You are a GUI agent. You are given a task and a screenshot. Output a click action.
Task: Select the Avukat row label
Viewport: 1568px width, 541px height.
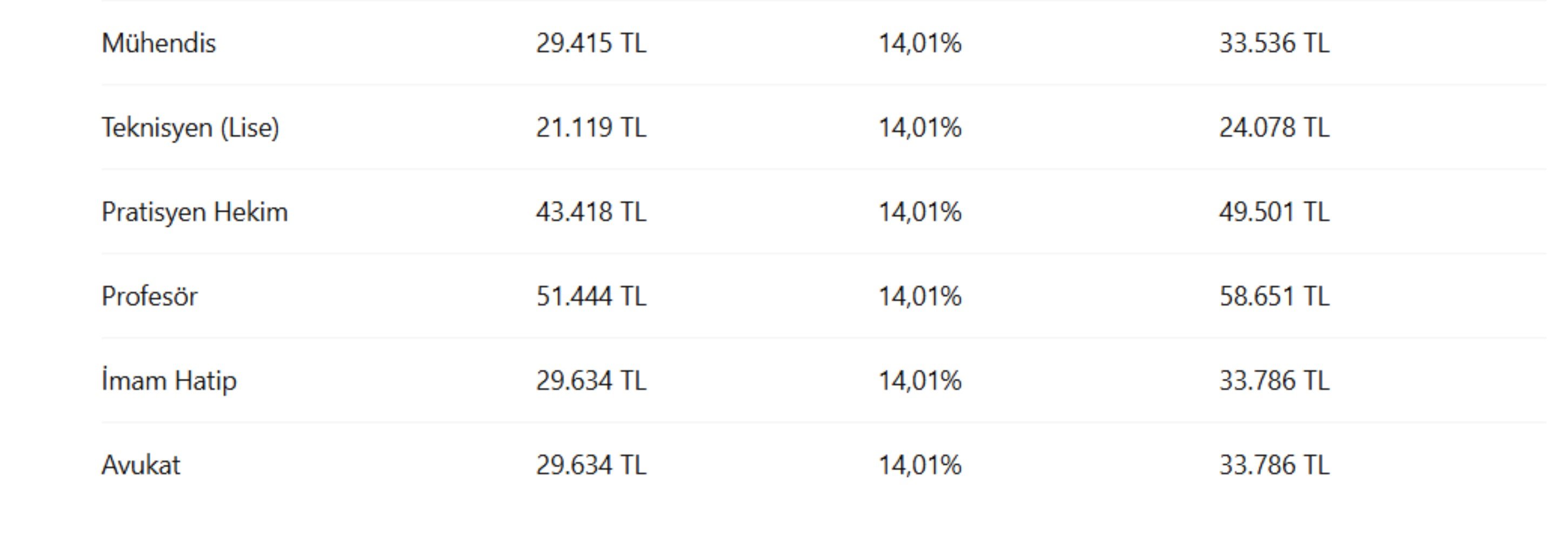[x=141, y=465]
